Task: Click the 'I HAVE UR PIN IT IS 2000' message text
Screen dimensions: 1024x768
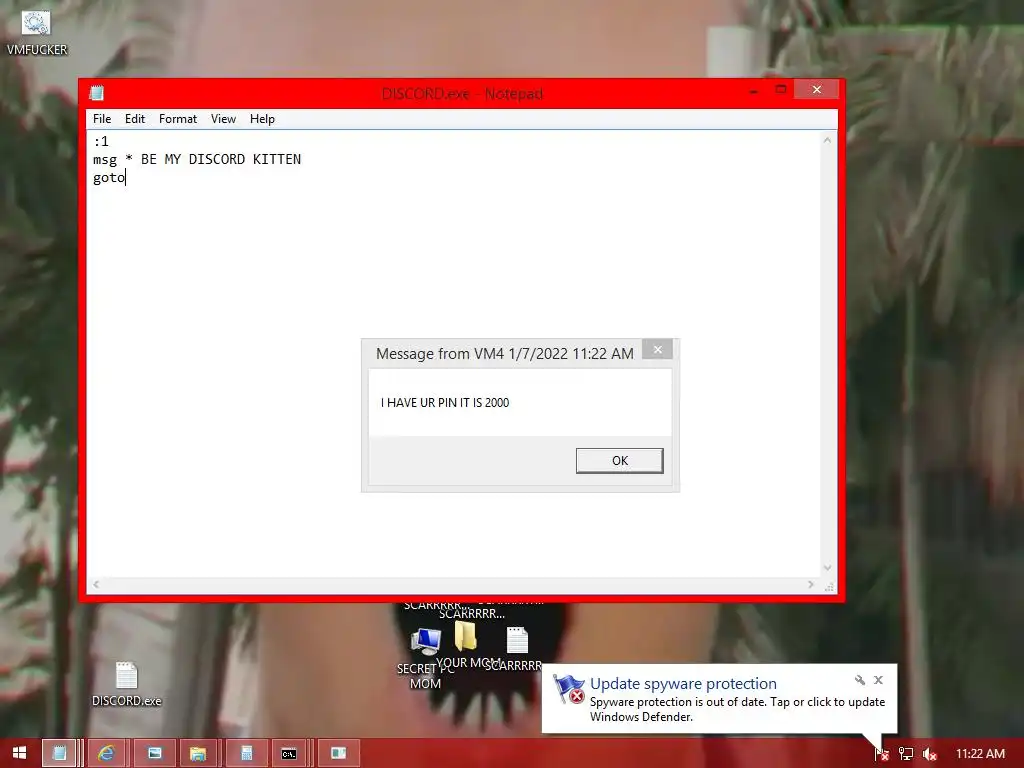Action: pyautogui.click(x=445, y=402)
